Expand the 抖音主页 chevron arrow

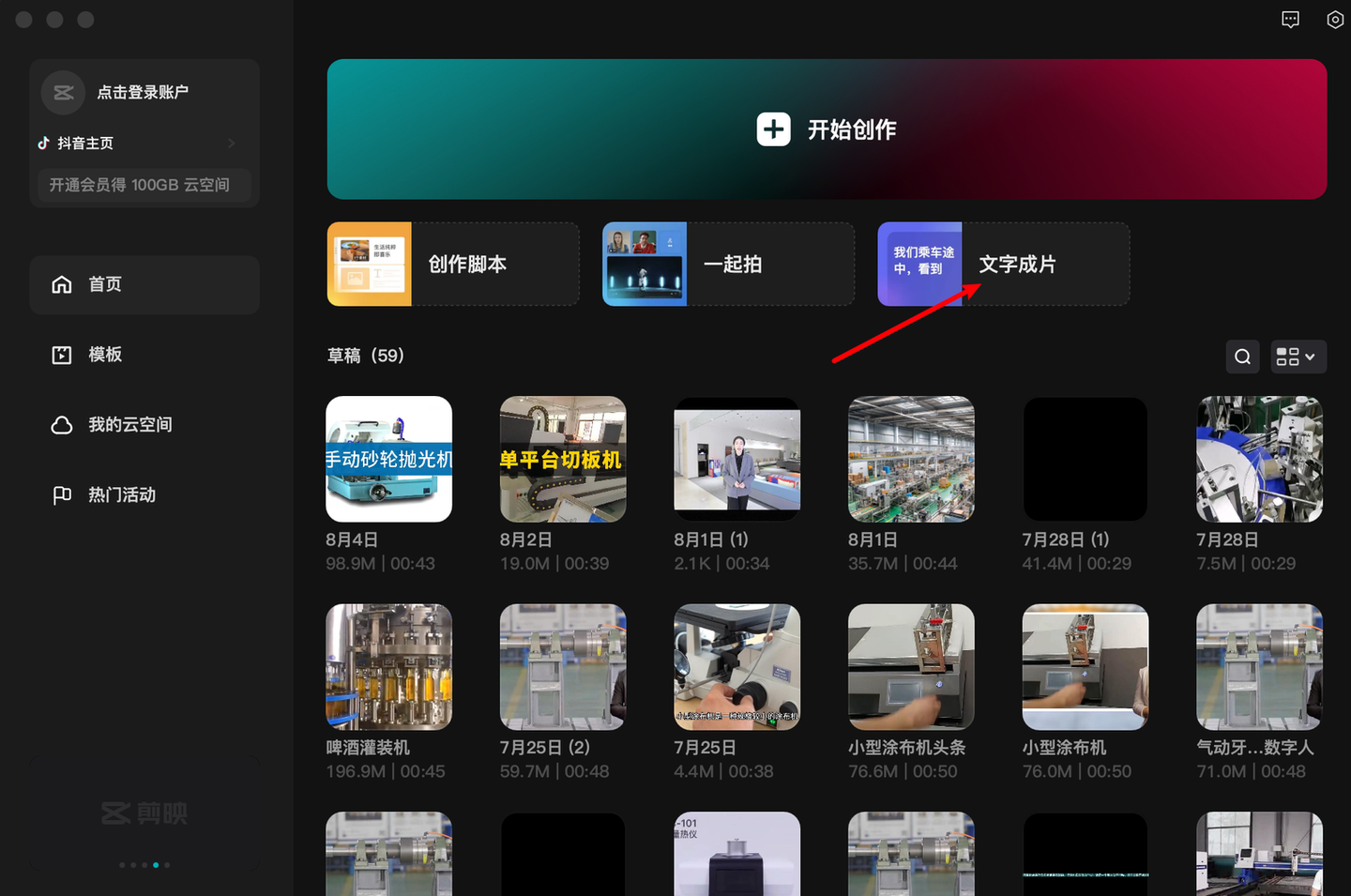tap(231, 144)
